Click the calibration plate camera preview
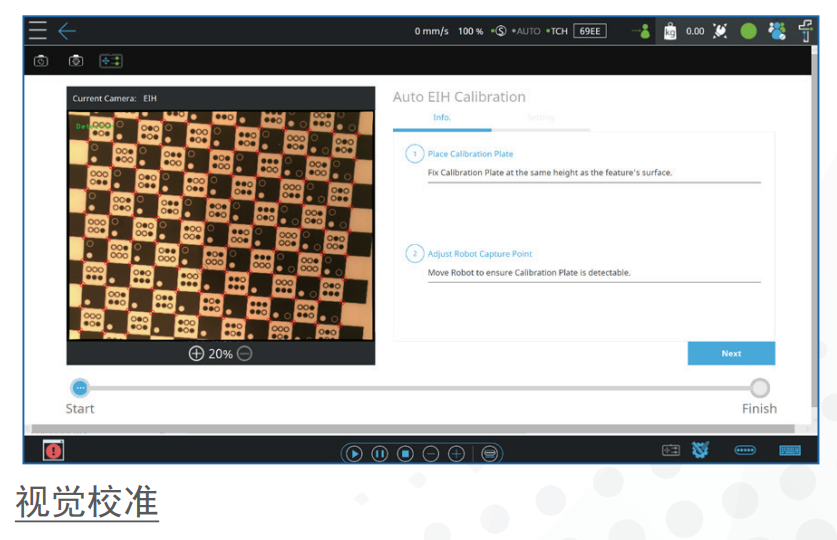Image resolution: width=837 pixels, height=540 pixels. coord(220,225)
